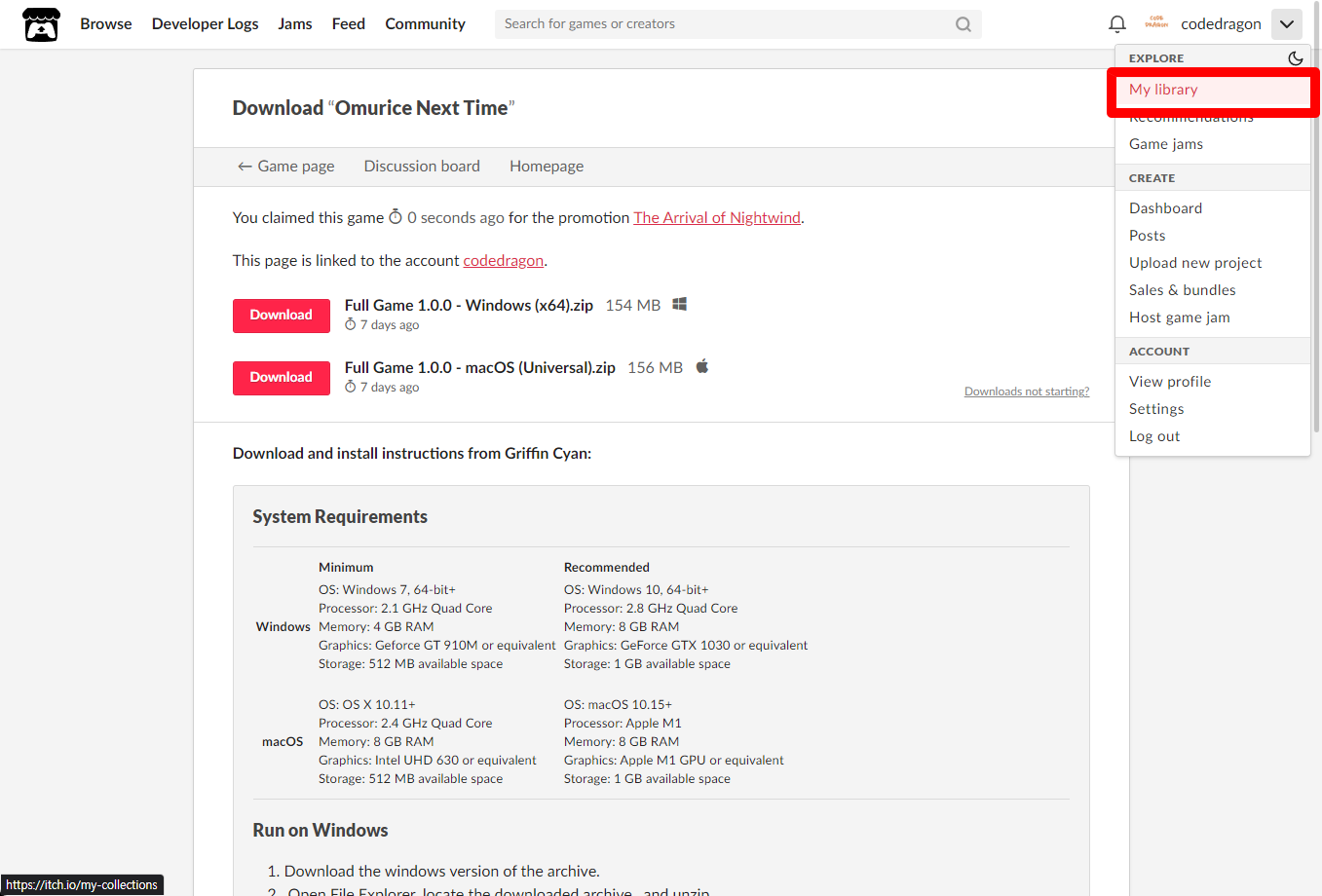Toggle dark mode moon icon
Viewport: 1322px width, 896px height.
(x=1295, y=58)
